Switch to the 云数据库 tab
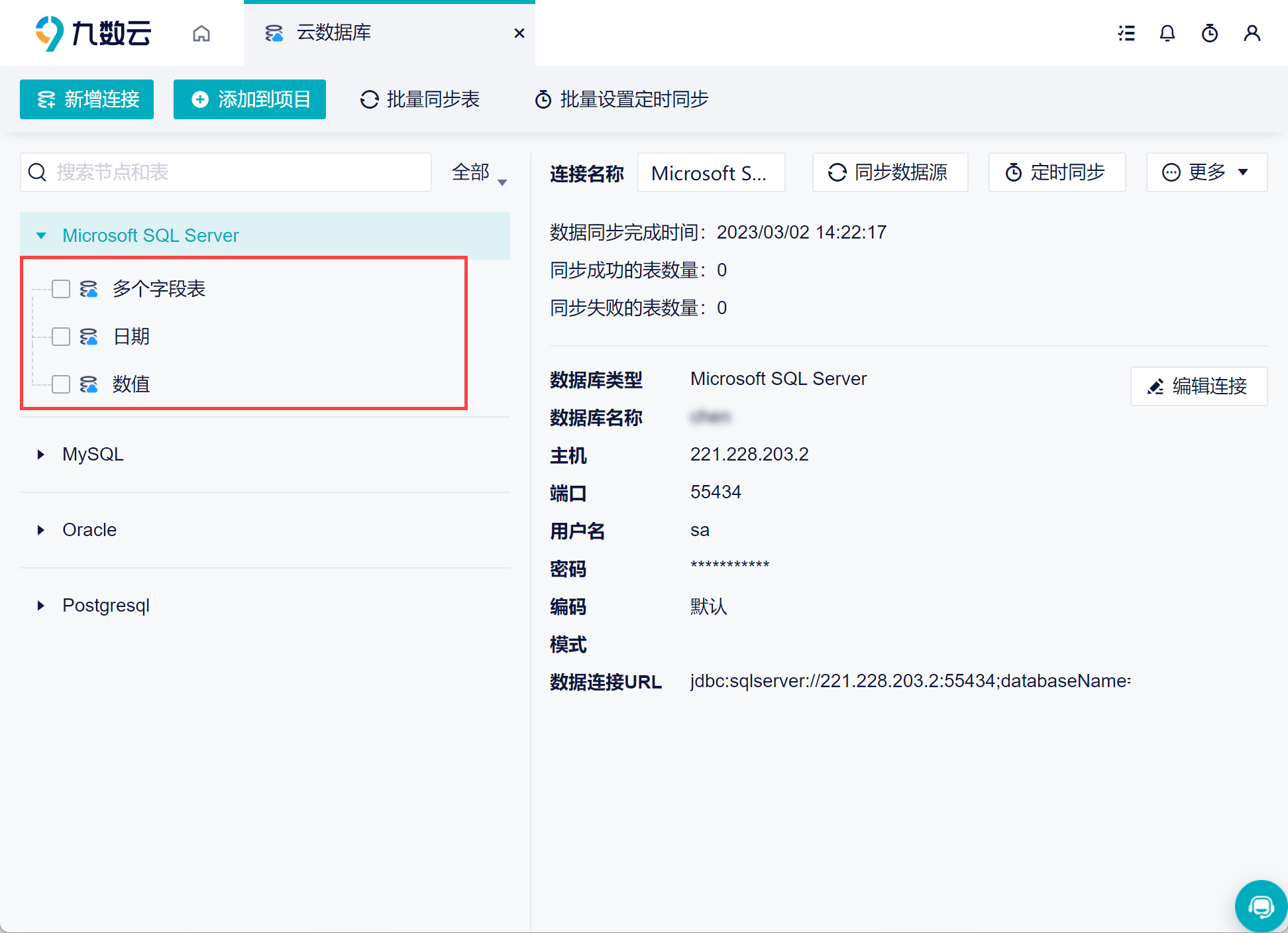 tap(334, 33)
